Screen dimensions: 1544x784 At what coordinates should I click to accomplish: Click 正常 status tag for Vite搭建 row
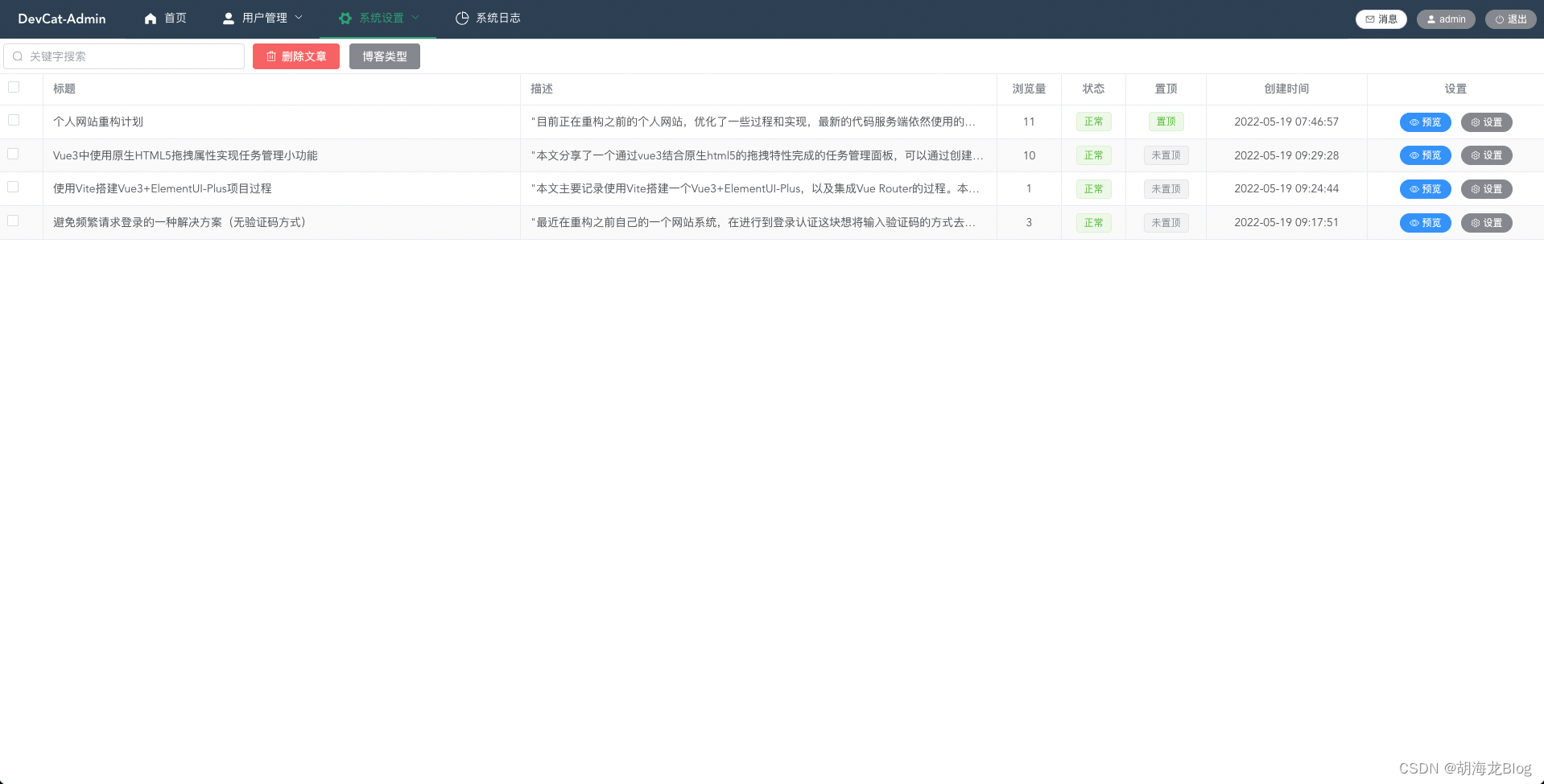click(1094, 189)
